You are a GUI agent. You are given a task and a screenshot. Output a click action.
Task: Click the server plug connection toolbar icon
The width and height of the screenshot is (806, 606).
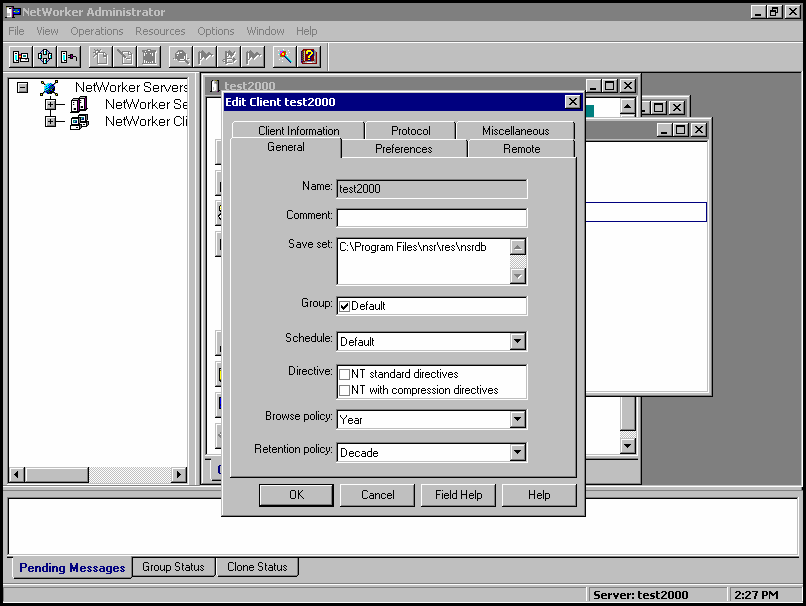click(x=69, y=57)
